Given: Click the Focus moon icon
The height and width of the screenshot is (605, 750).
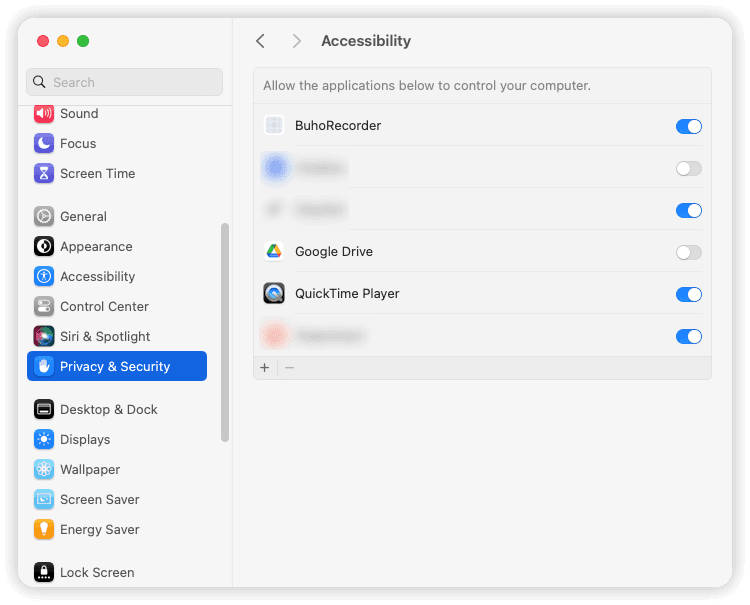Looking at the screenshot, I should (44, 143).
